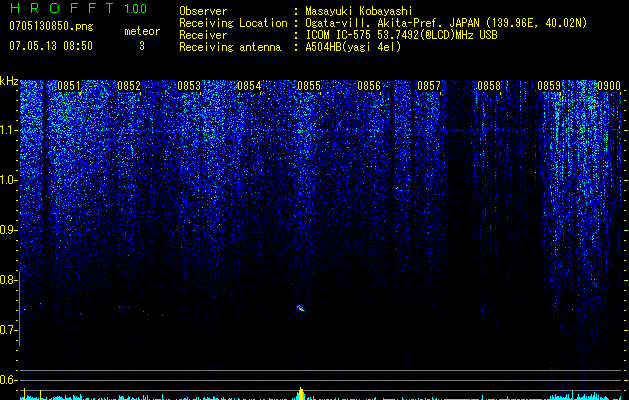Click the 0851 time marker
Image resolution: width=629 pixels, height=400 pixels.
[69, 86]
